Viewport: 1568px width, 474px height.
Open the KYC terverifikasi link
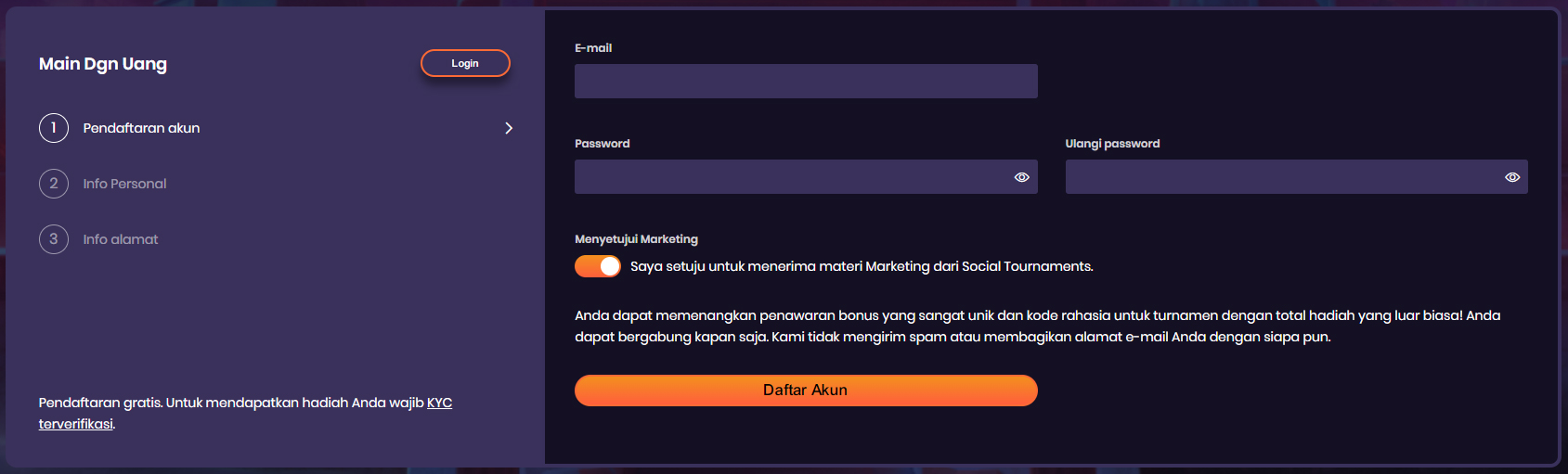[x=245, y=413]
